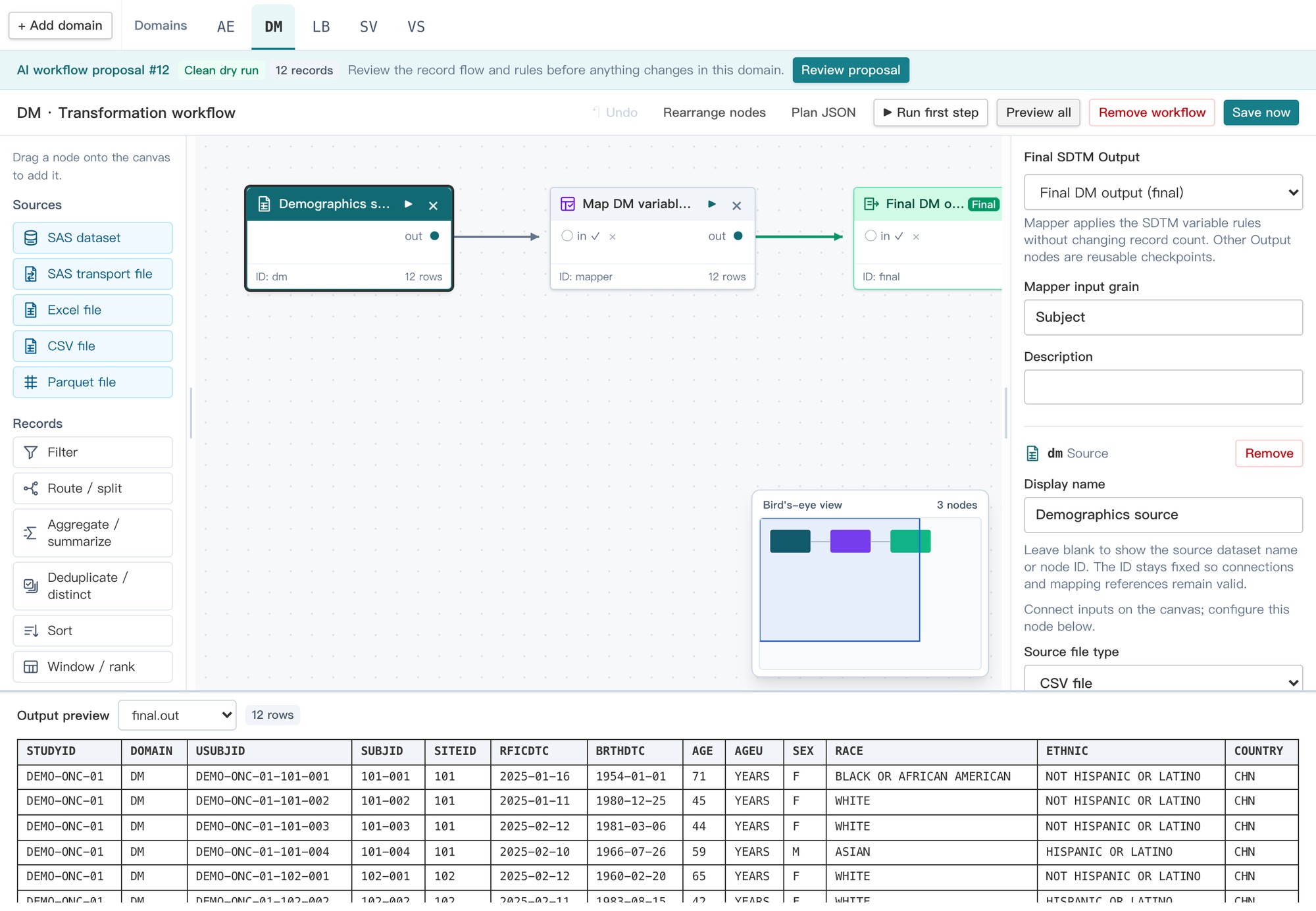Click the Final DM output node icon
This screenshot has width=1316, height=911.
pos(871,204)
